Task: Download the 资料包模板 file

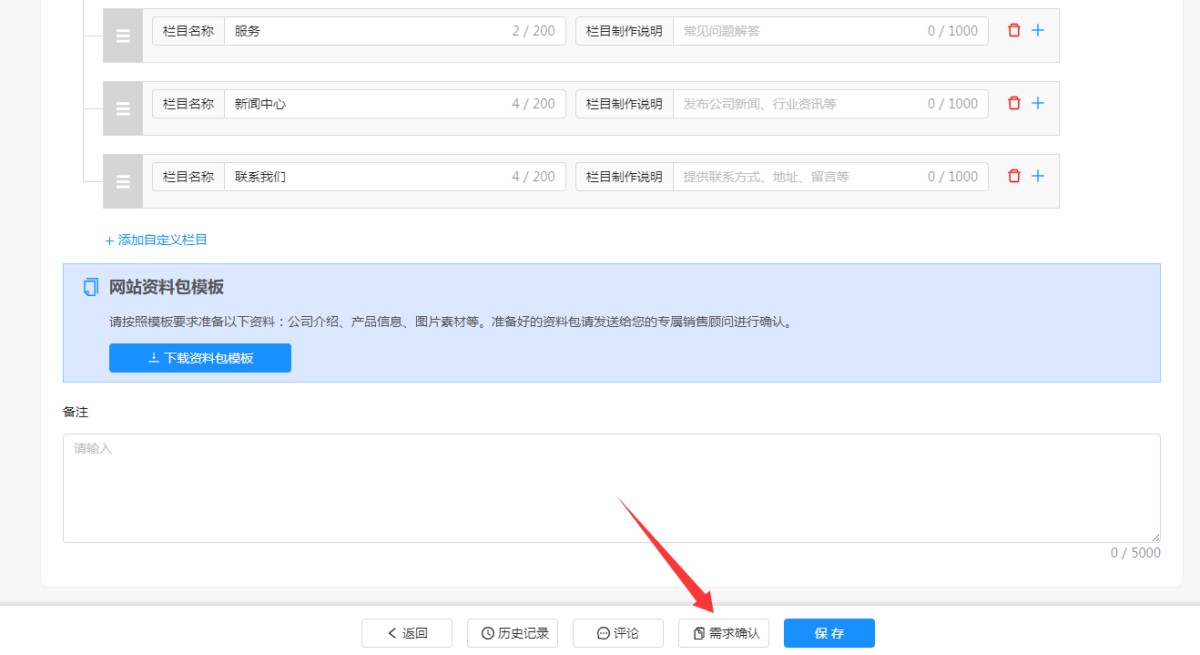Action: click(x=200, y=358)
